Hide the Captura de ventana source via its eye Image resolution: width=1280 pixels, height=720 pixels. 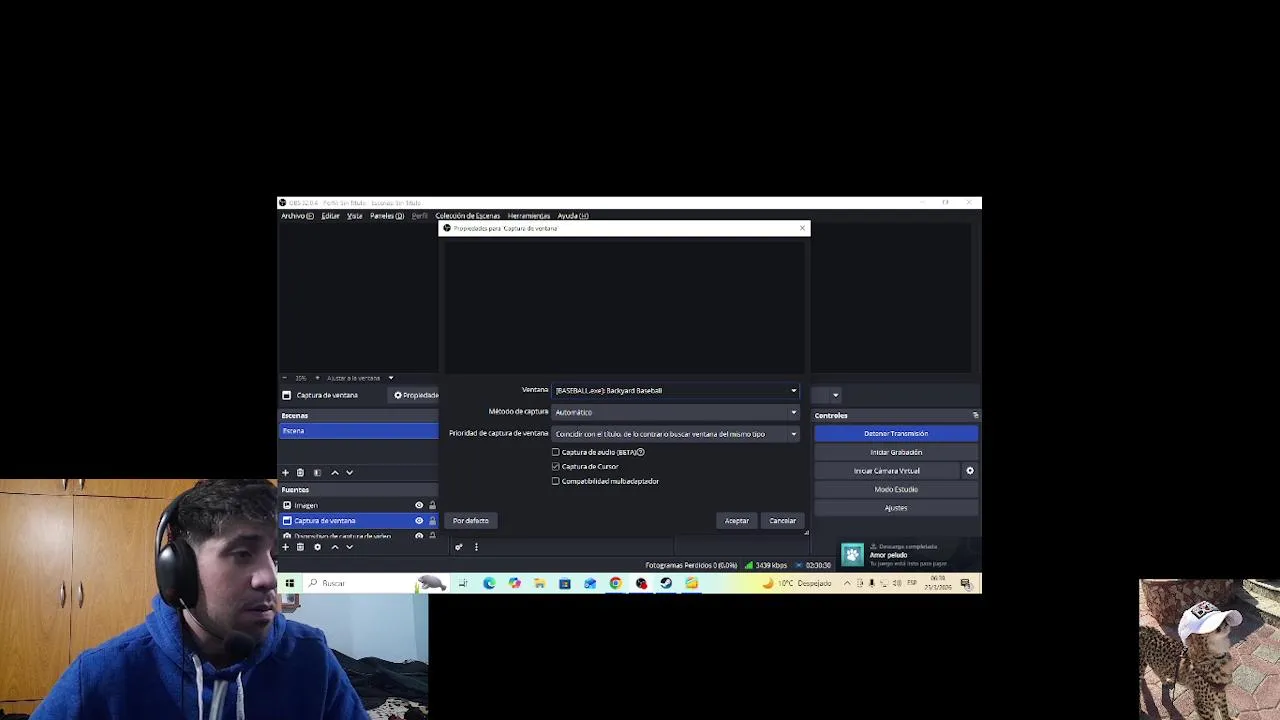[x=419, y=520]
